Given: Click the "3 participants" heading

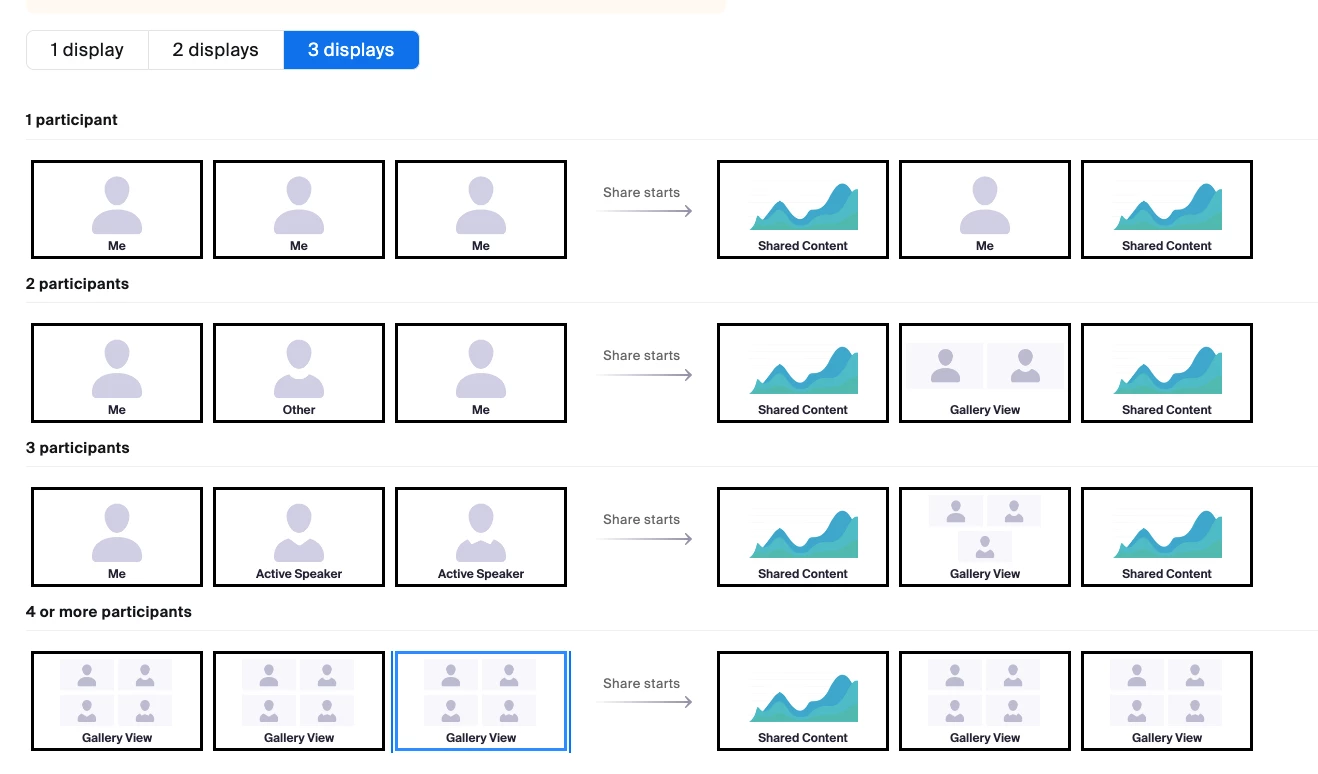Looking at the screenshot, I should pyautogui.click(x=77, y=448).
